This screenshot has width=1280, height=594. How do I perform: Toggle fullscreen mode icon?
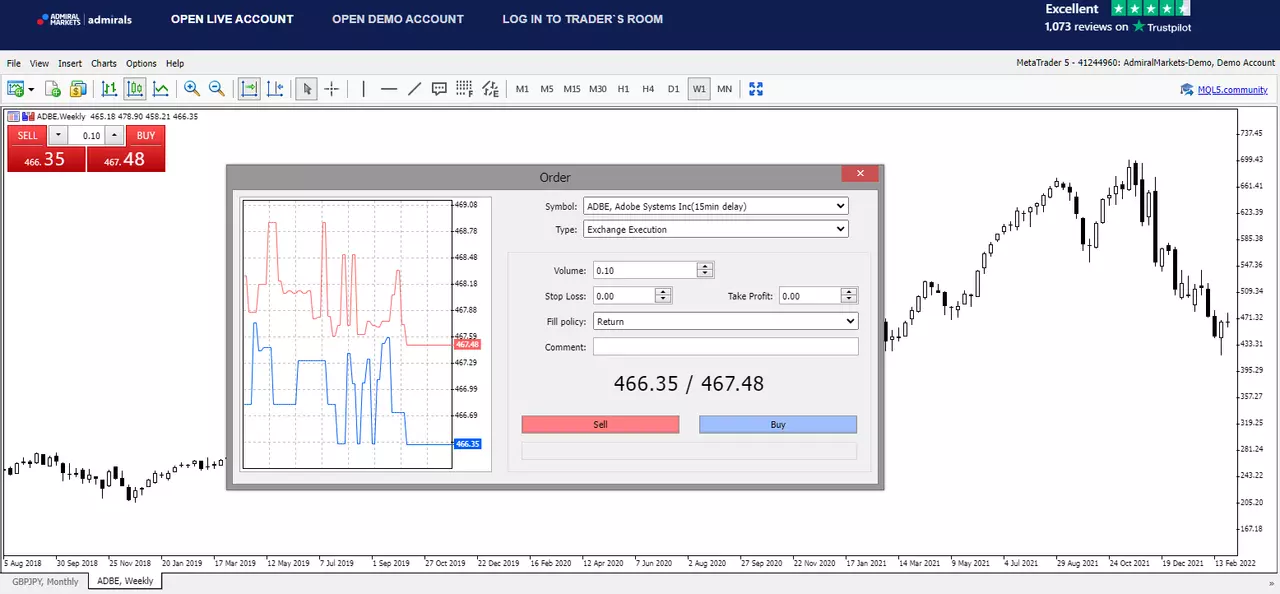pos(756,89)
